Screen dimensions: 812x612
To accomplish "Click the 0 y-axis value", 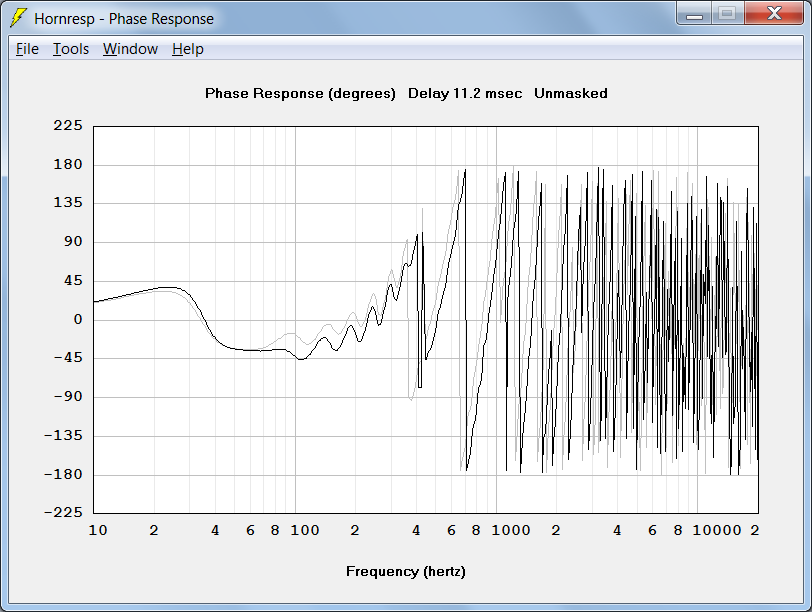I will coord(78,319).
